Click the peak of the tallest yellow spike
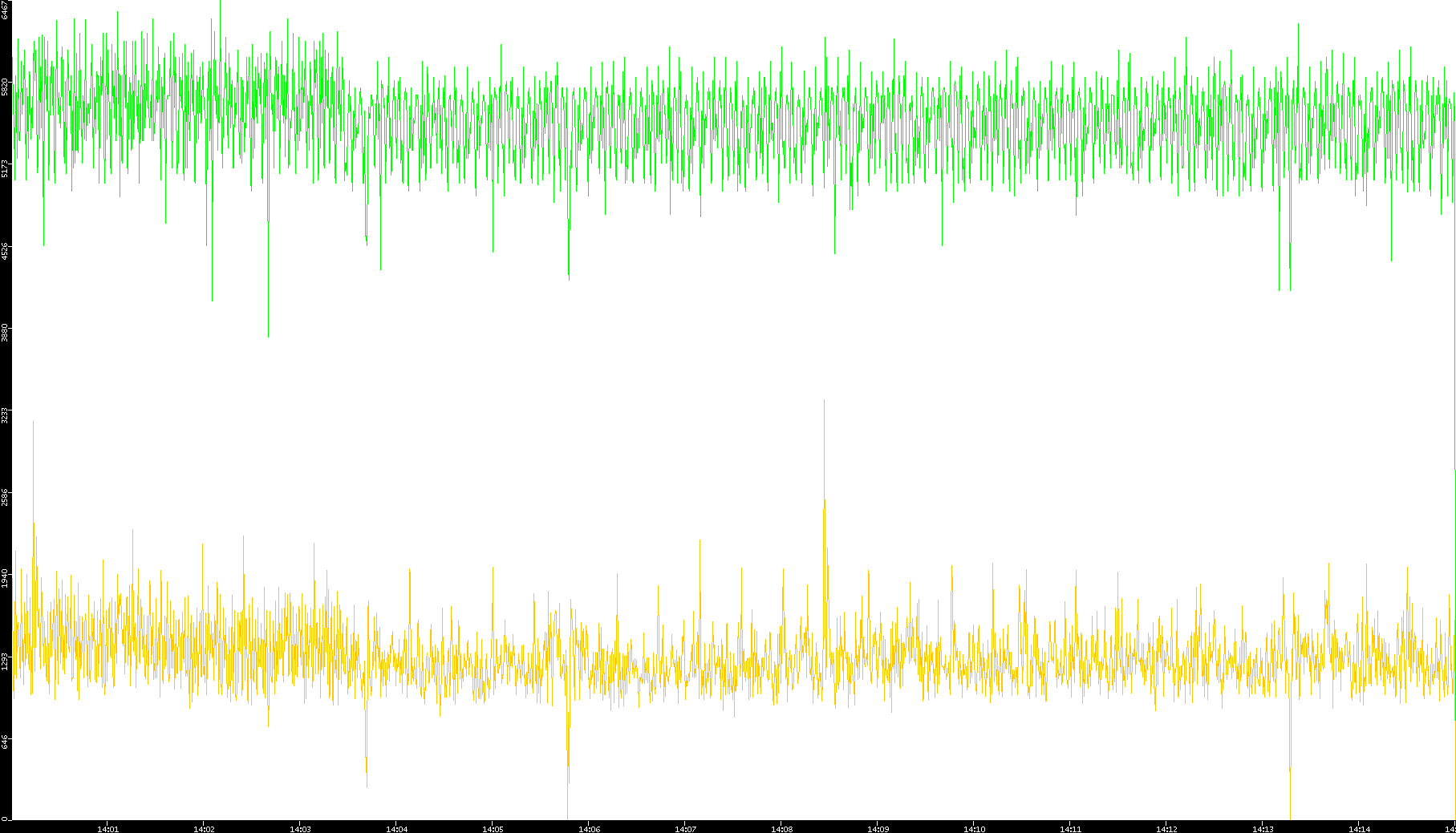Viewport: 1456px width, 833px height. [824, 401]
